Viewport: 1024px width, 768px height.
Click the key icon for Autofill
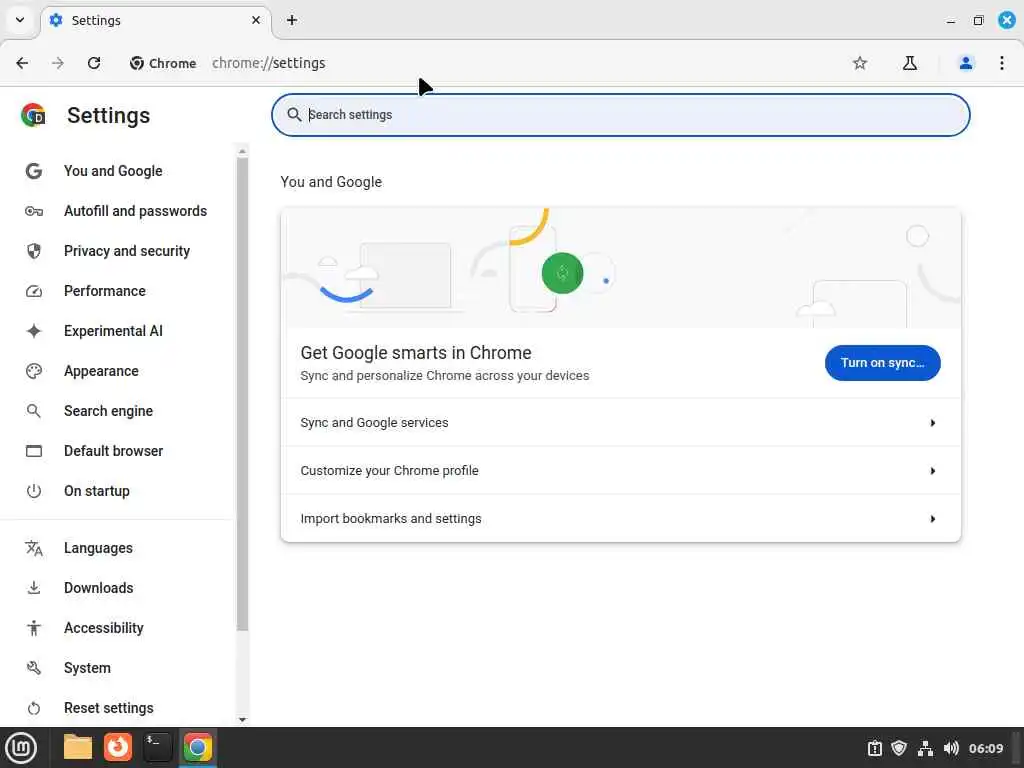[x=34, y=211]
